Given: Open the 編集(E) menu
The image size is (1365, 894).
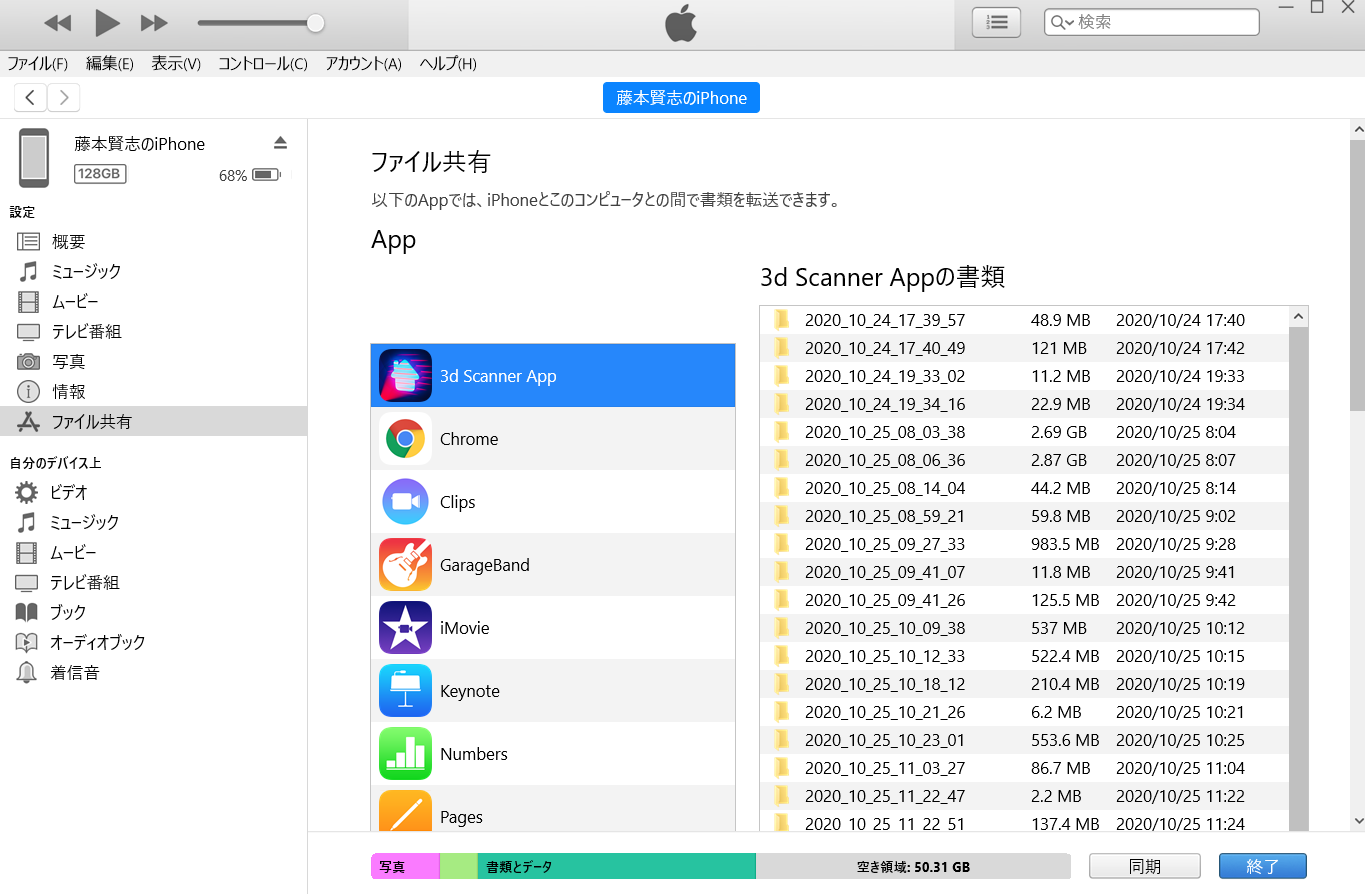Looking at the screenshot, I should point(109,64).
